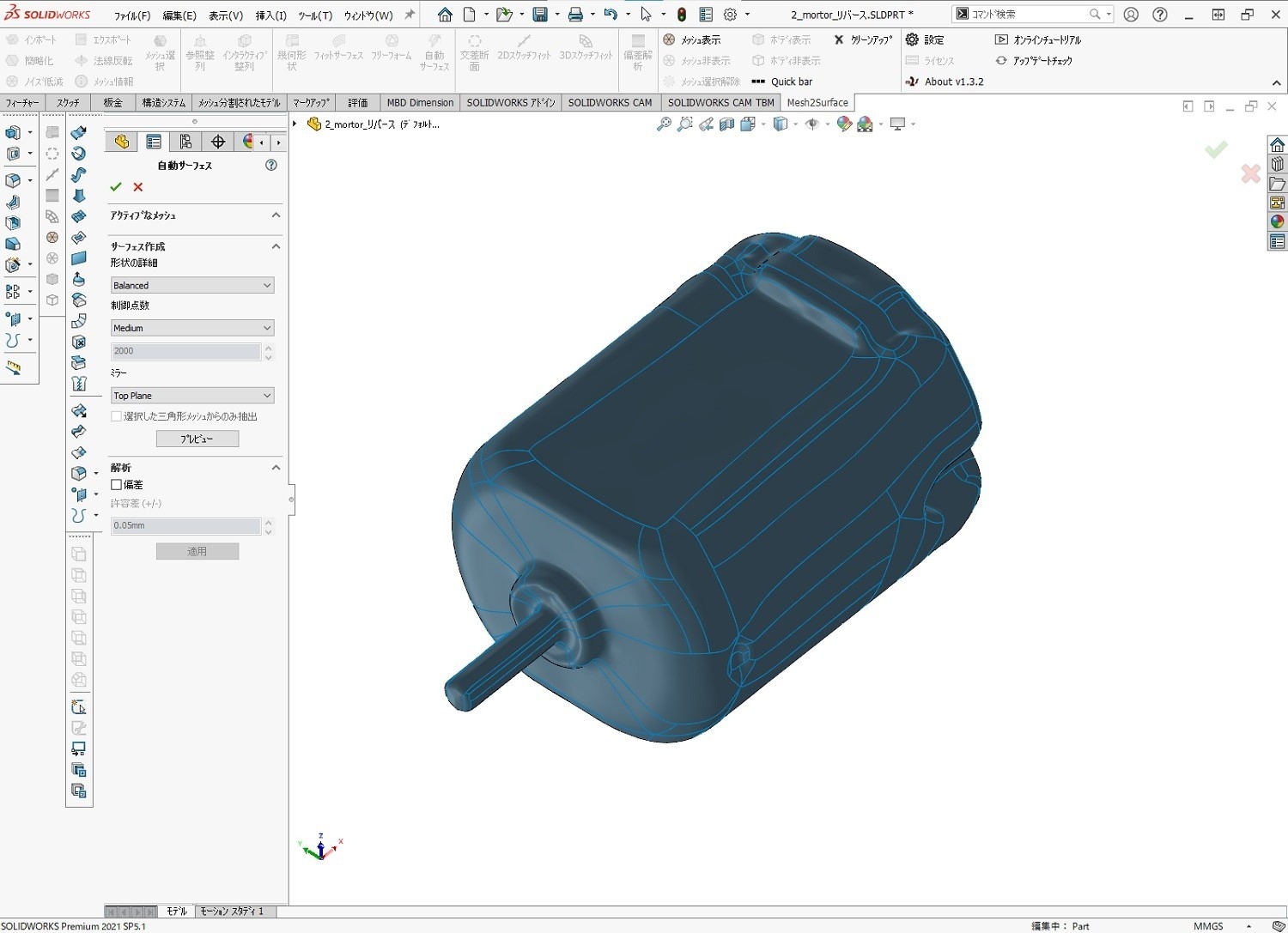Enable the 偏差 deviation checkbox
This screenshot has height=933, width=1288.
click(x=117, y=485)
